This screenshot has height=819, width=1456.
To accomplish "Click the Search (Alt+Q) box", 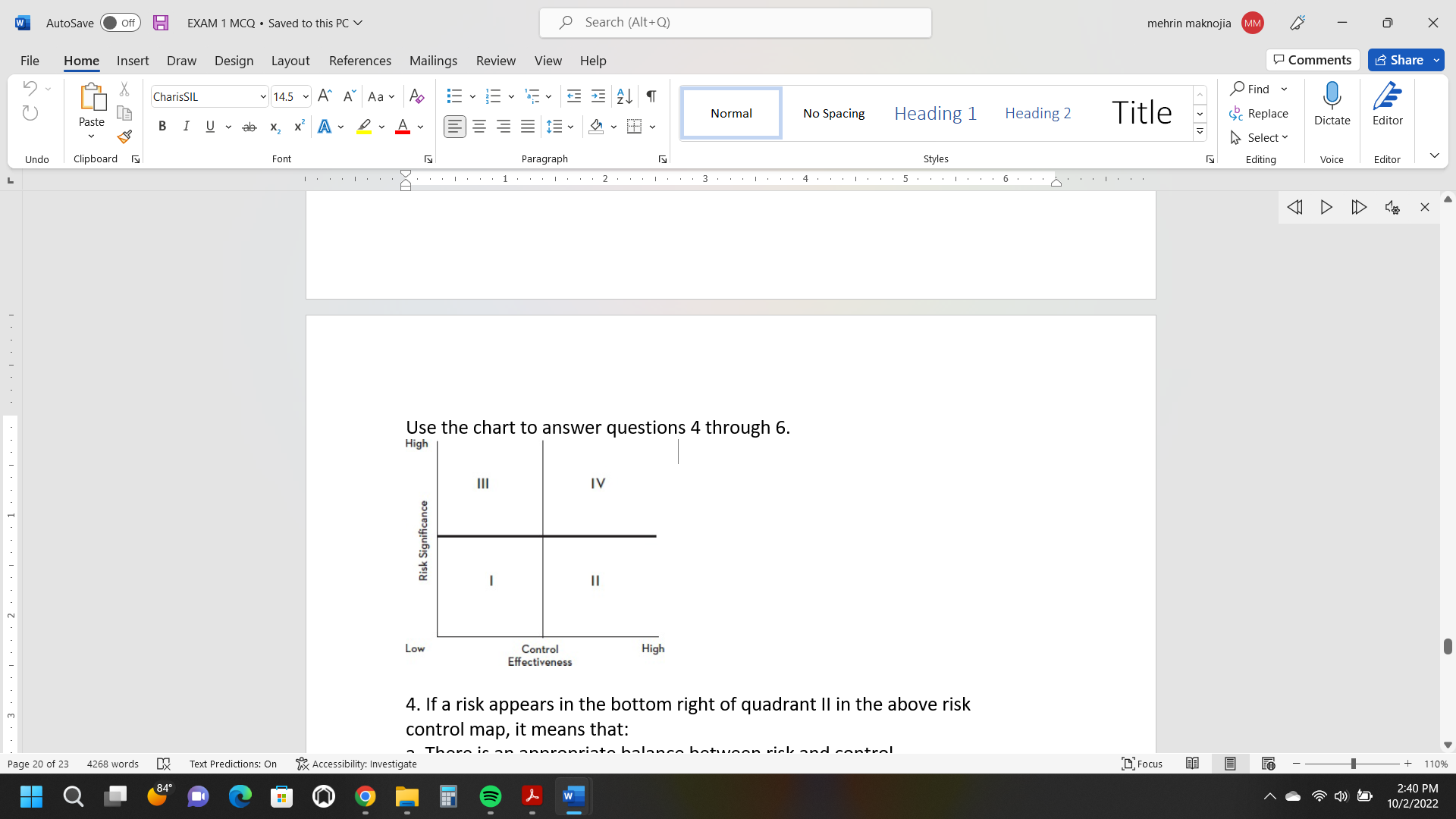I will [x=734, y=22].
